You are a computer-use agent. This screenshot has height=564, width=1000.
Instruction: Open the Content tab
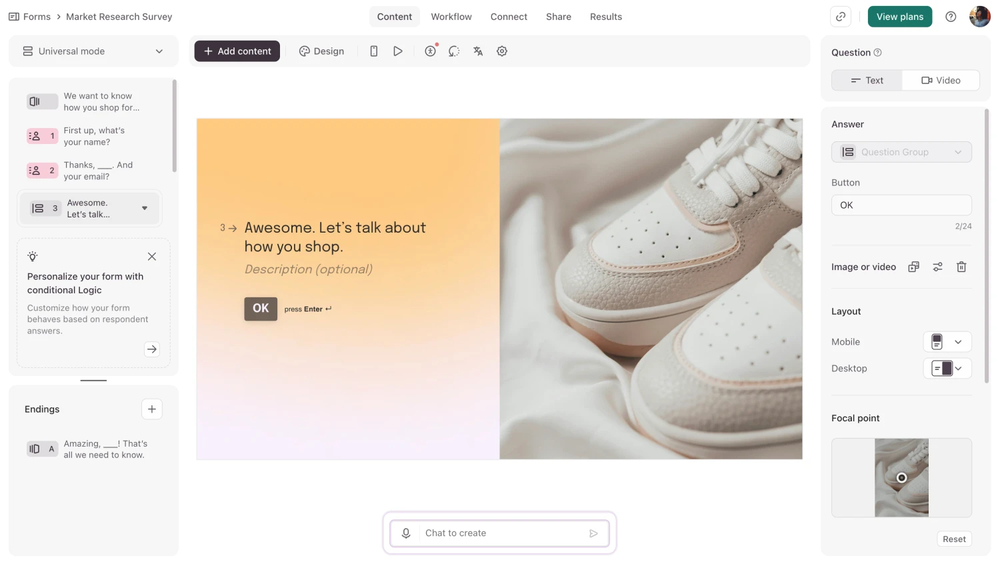tap(394, 17)
